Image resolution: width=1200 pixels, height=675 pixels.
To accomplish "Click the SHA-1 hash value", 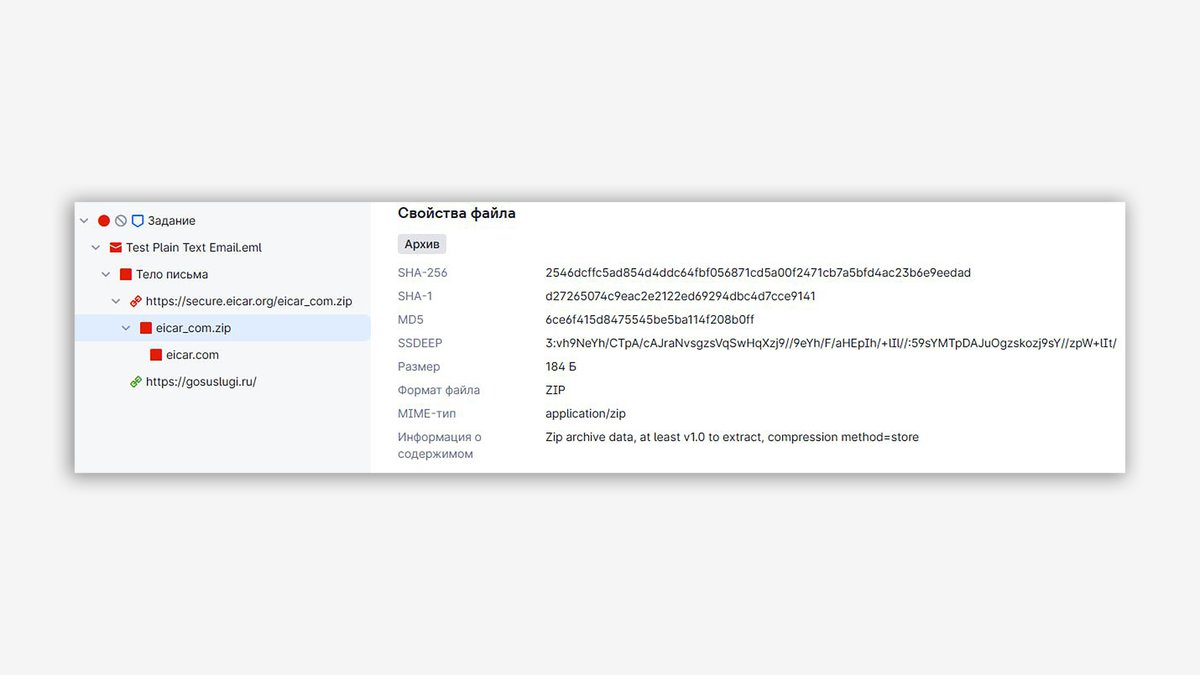I will pos(681,296).
